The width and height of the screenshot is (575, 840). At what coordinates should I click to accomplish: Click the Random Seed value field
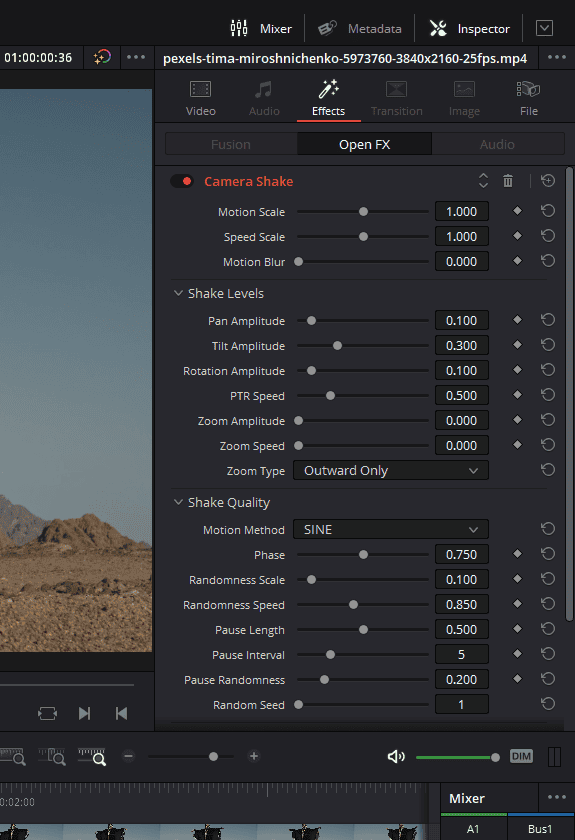[461, 704]
